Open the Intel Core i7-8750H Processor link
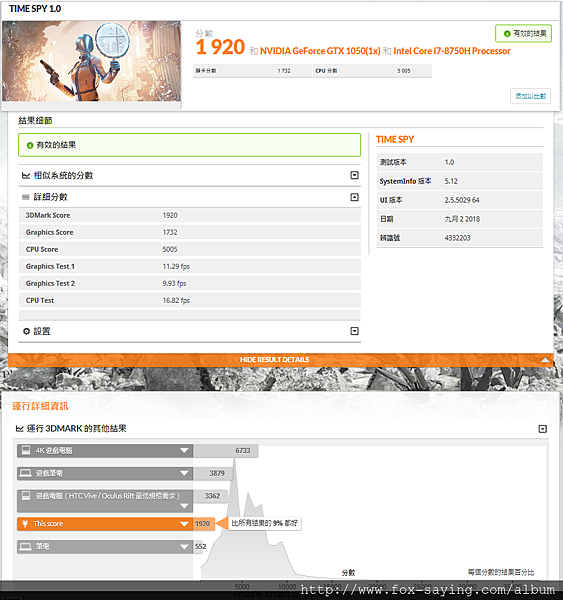This screenshot has width=563, height=600. point(452,51)
